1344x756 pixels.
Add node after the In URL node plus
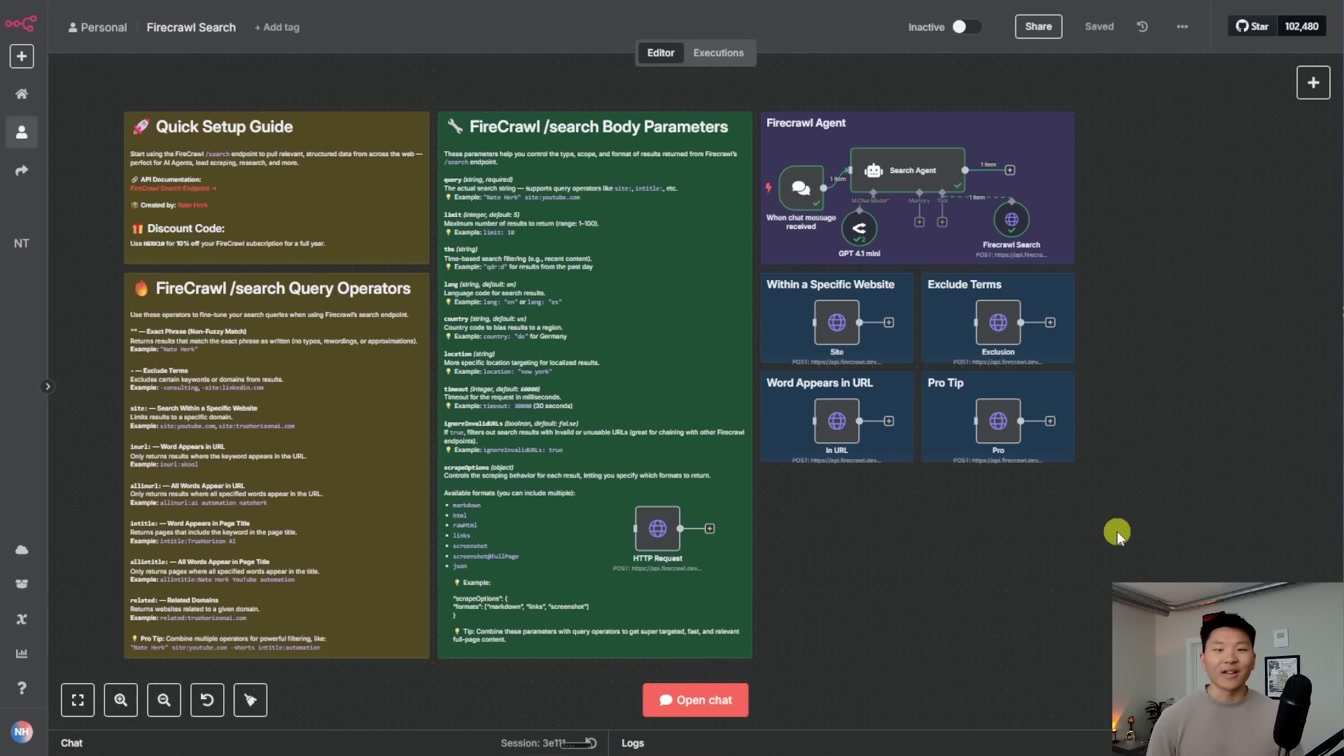[889, 421]
